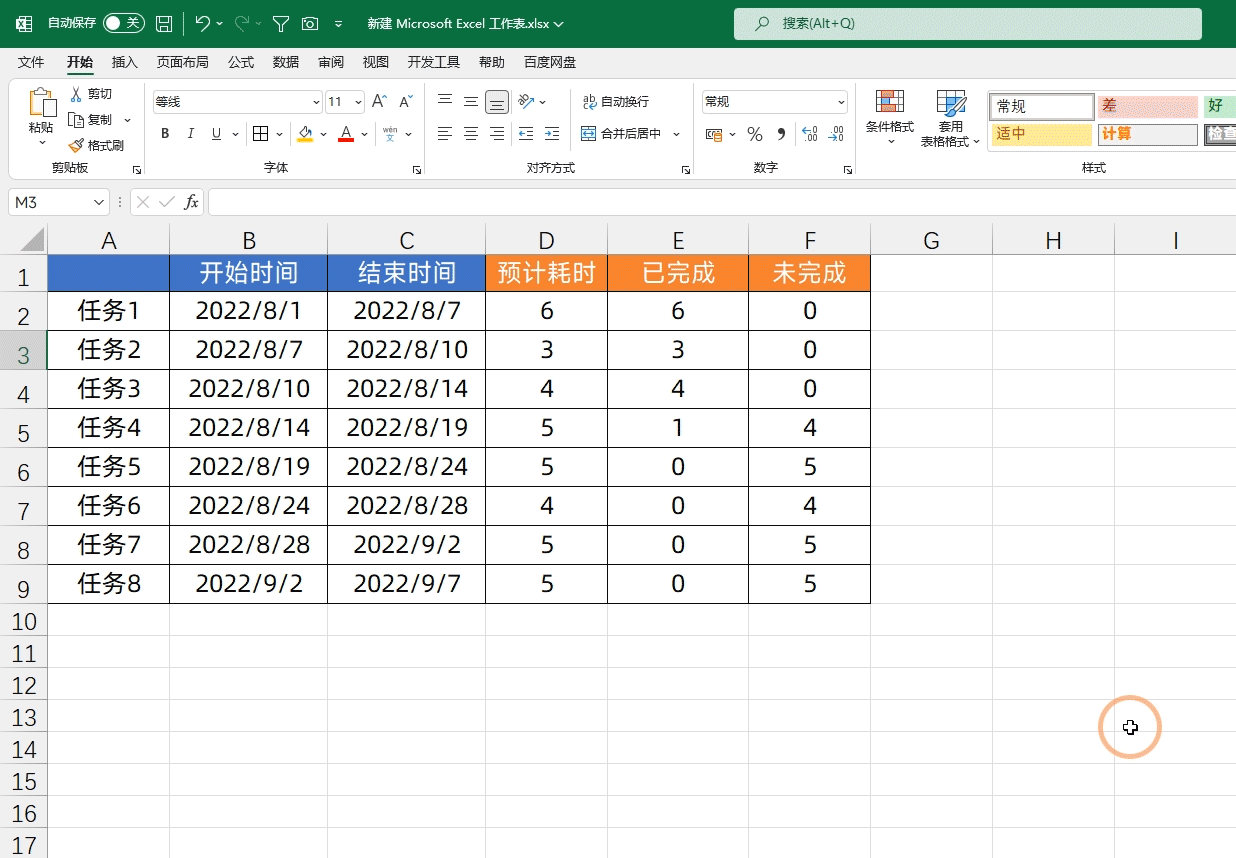Image resolution: width=1236 pixels, height=858 pixels.
Task: Apply the 适中 cell style
Action: tap(1042, 134)
